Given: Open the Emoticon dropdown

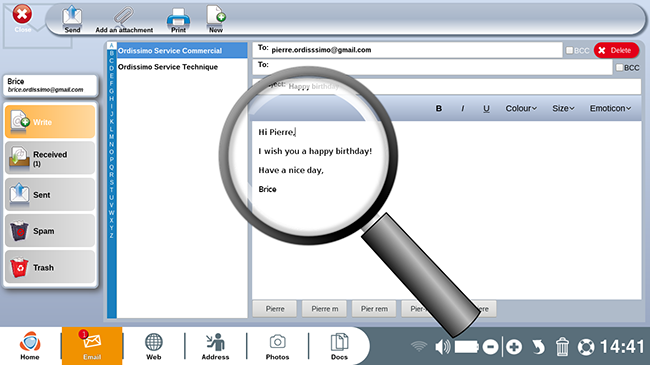Looking at the screenshot, I should pos(610,108).
